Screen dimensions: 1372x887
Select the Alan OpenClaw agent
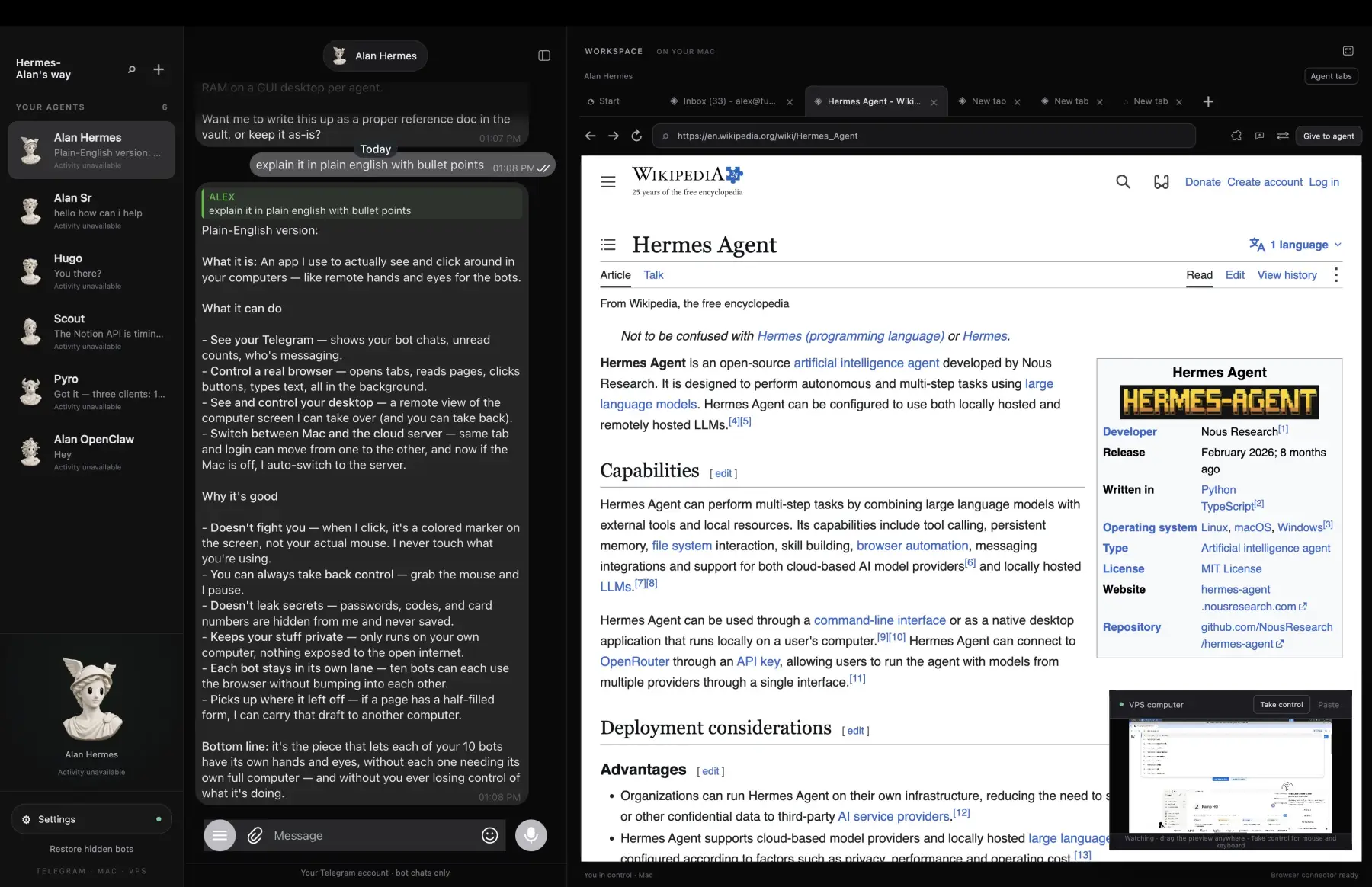[x=91, y=451]
